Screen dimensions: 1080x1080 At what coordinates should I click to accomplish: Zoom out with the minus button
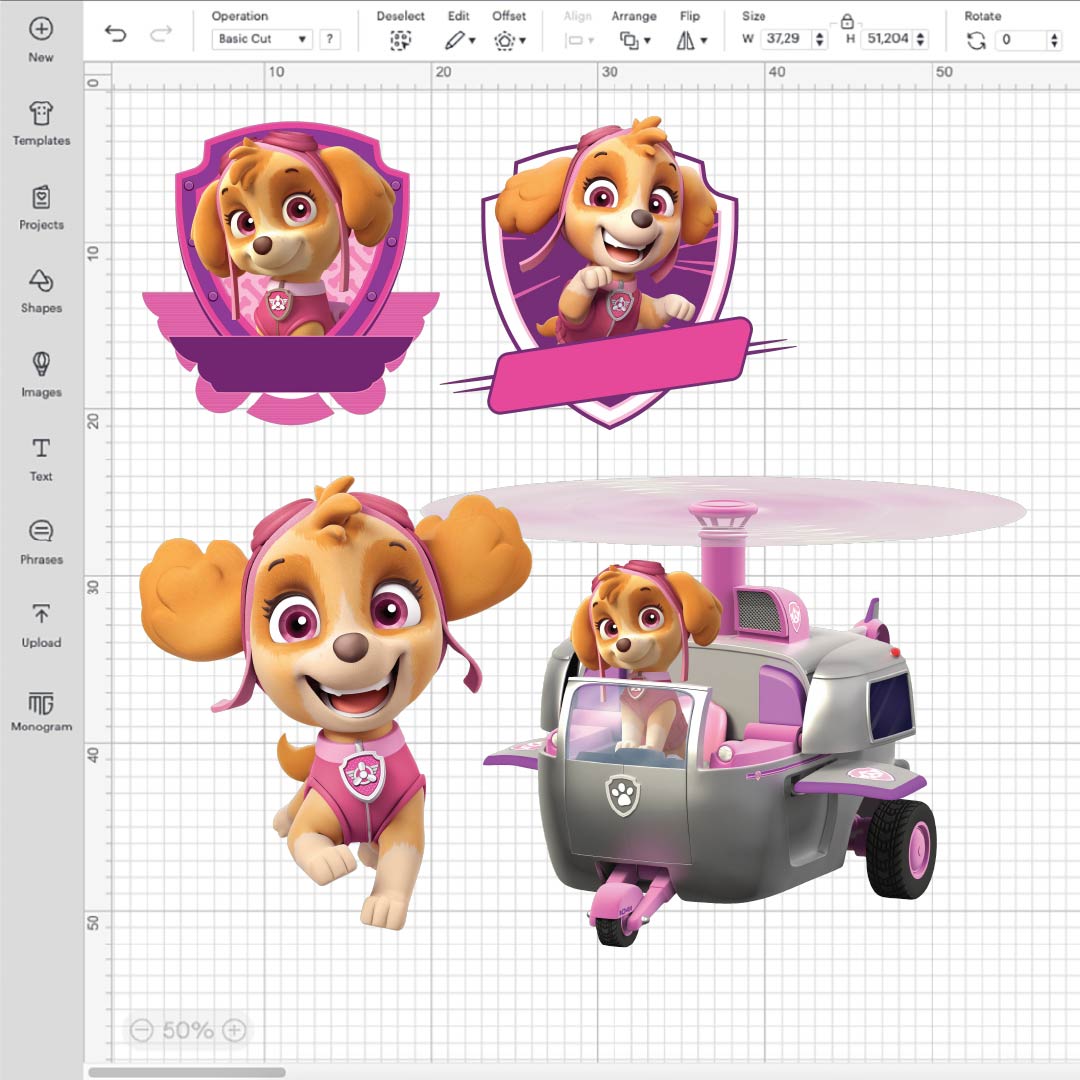141,1030
